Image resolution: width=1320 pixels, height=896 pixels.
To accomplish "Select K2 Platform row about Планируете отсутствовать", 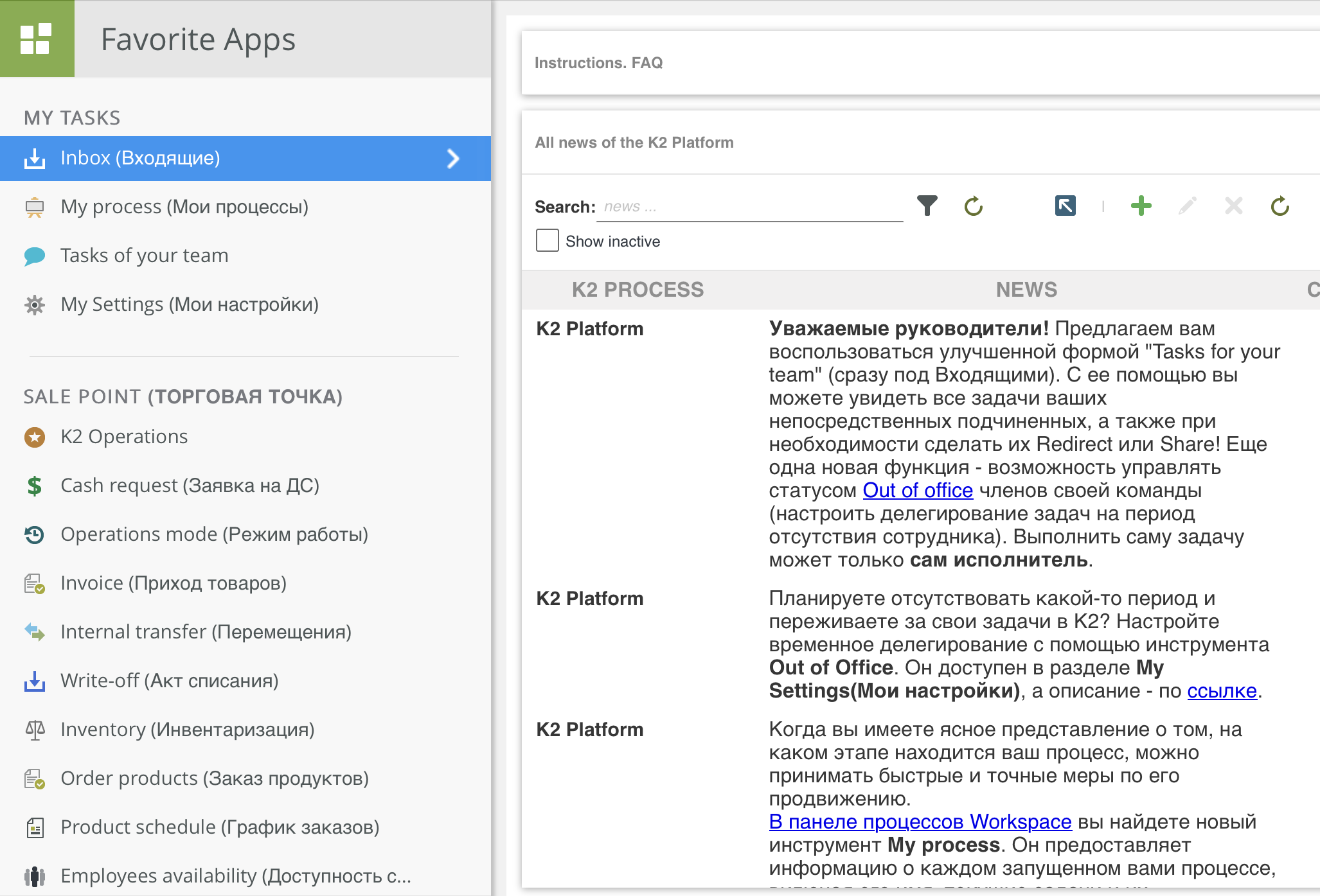I will (x=590, y=599).
